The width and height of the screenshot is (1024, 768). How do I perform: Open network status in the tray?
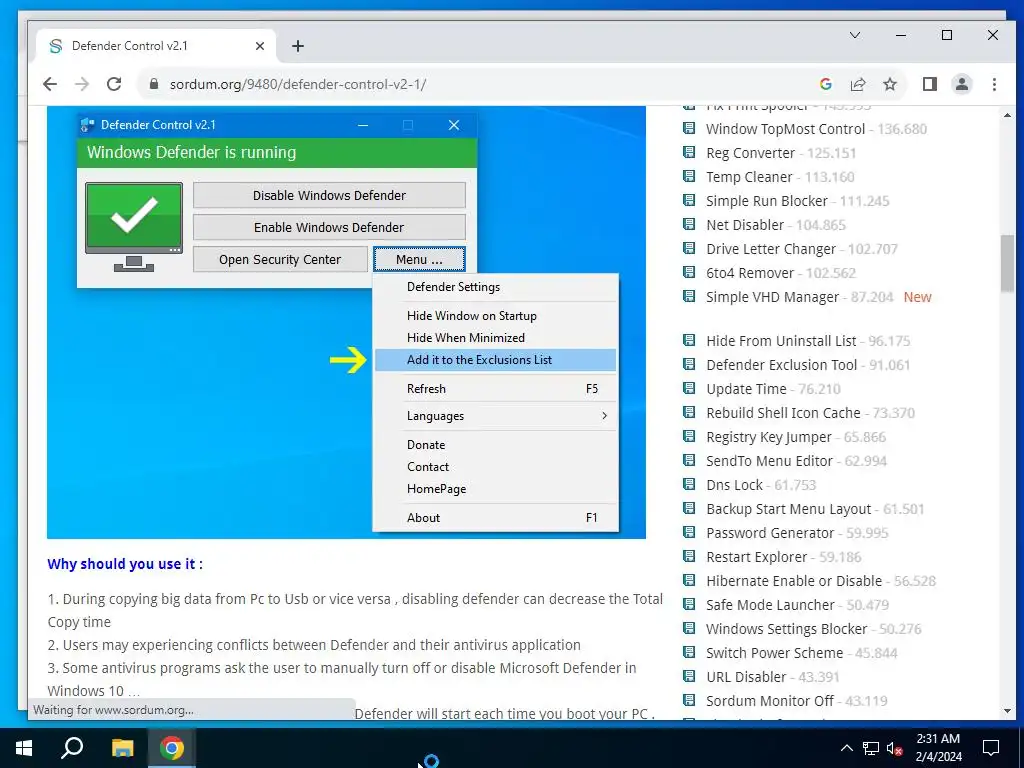coord(871,748)
